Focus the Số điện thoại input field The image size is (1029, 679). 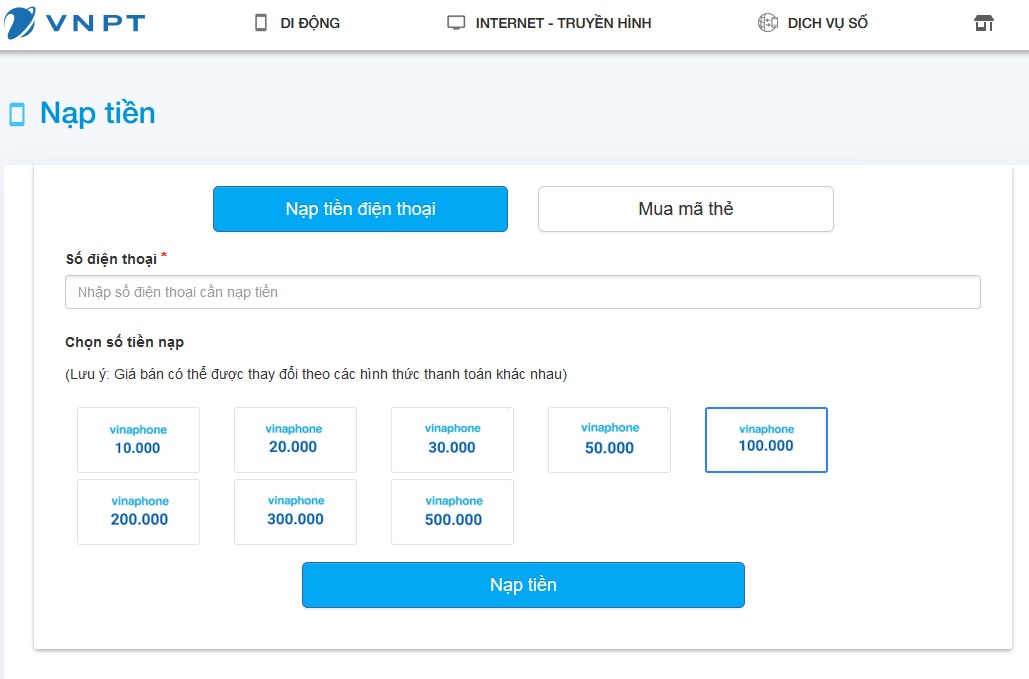point(522,292)
